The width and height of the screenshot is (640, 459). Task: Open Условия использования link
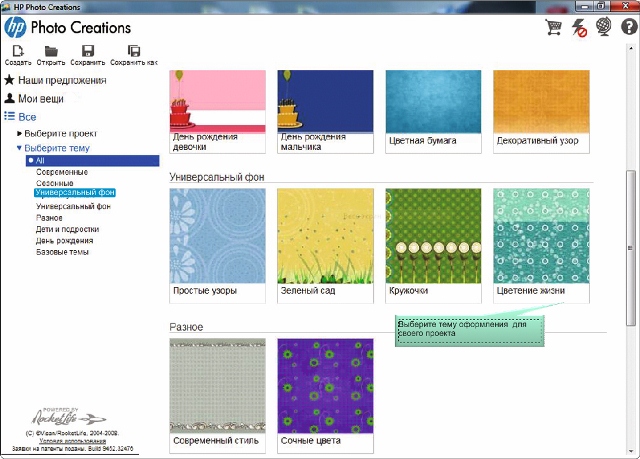point(73,441)
